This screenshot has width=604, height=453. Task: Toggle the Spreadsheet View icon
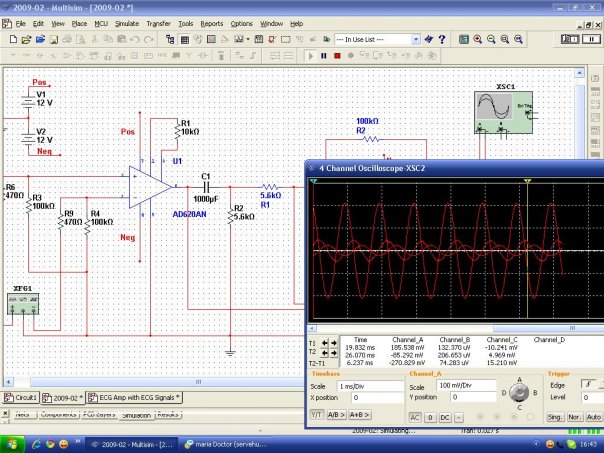coord(185,39)
